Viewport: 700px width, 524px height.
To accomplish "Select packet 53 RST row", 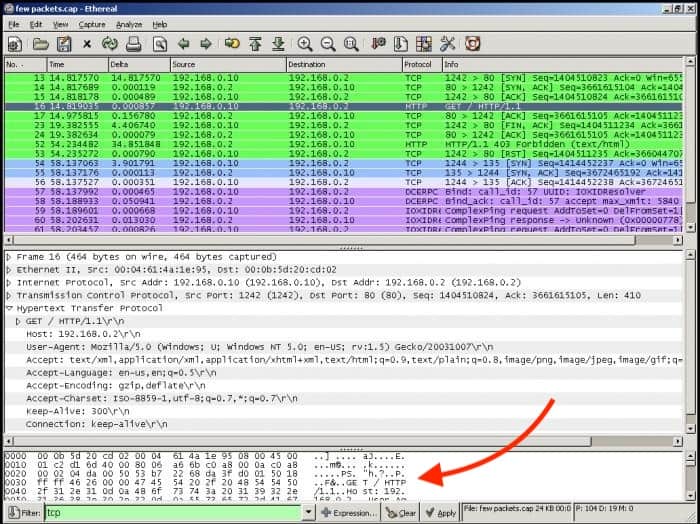I will click(343, 154).
